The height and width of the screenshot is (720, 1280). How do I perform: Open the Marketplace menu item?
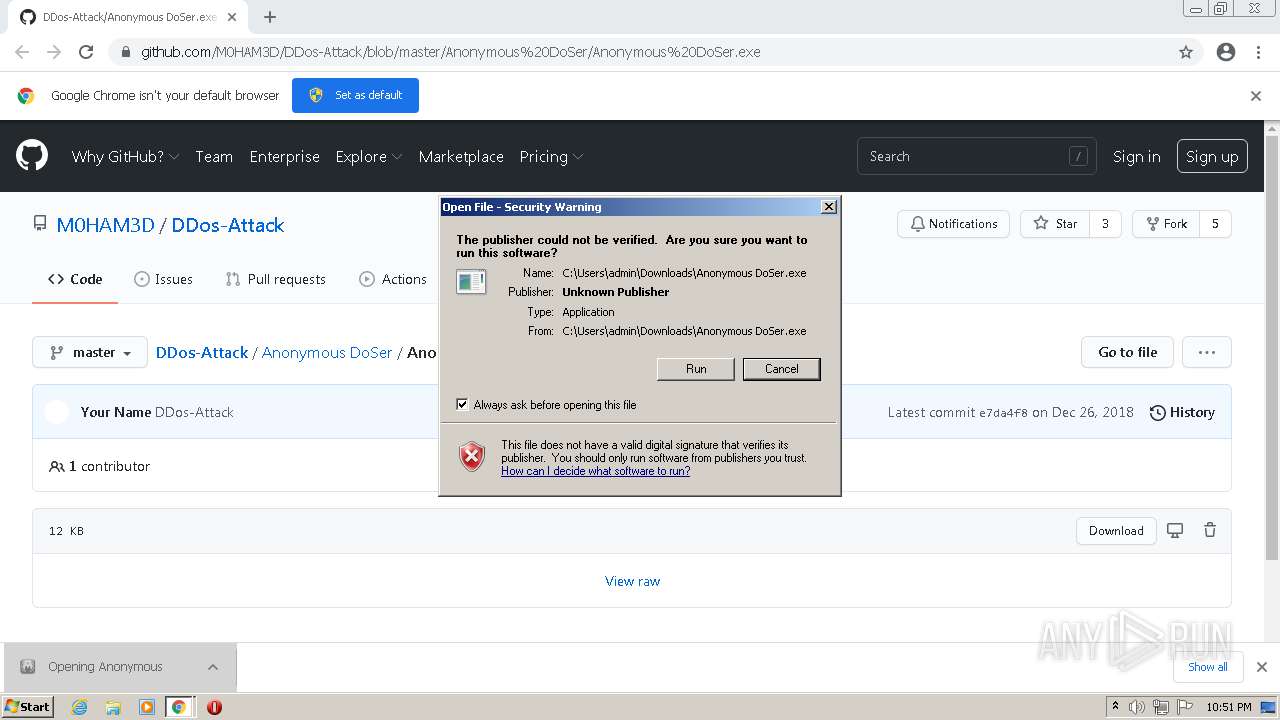point(461,157)
